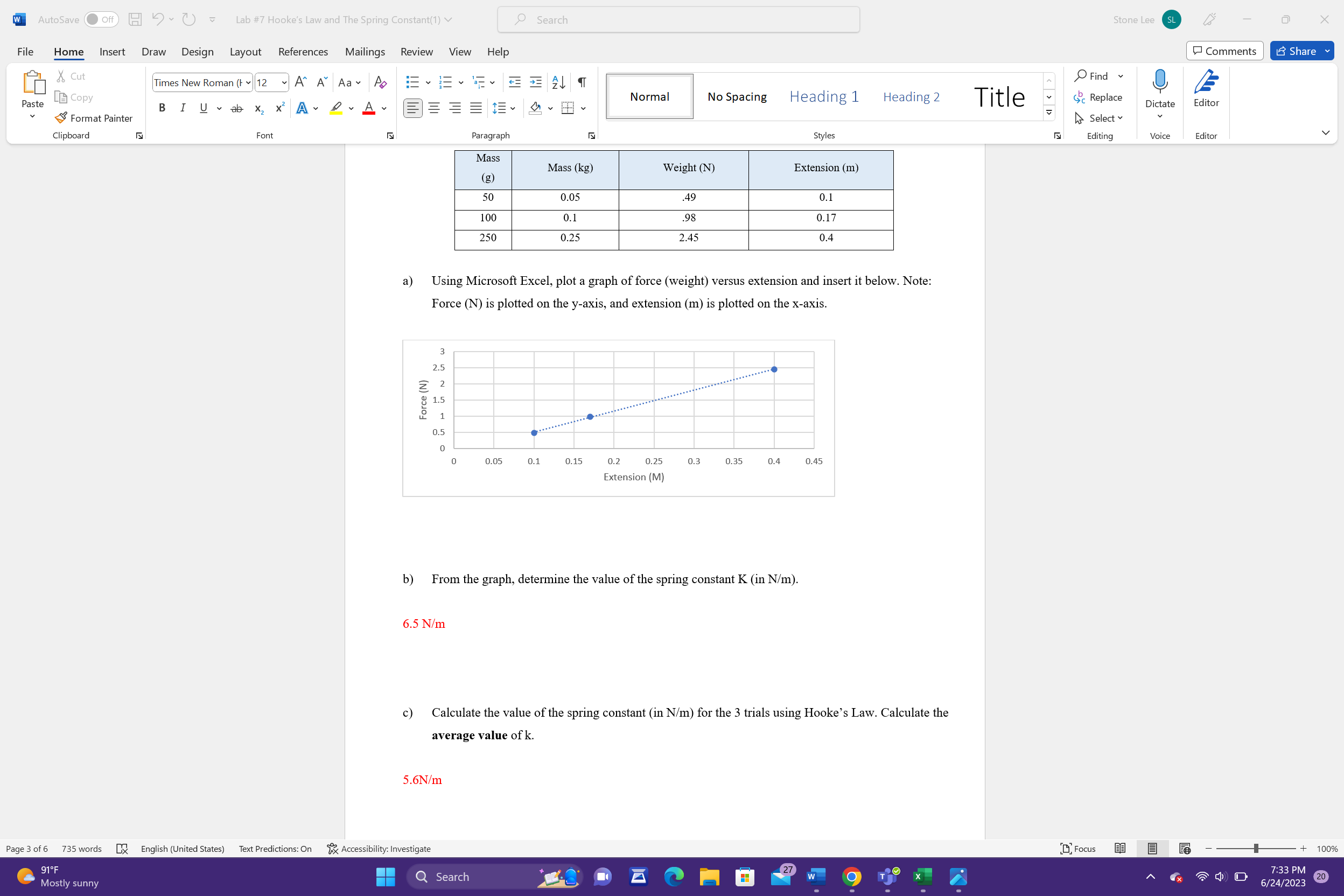Image resolution: width=1344 pixels, height=896 pixels.
Task: Open the References tab
Action: 303,52
